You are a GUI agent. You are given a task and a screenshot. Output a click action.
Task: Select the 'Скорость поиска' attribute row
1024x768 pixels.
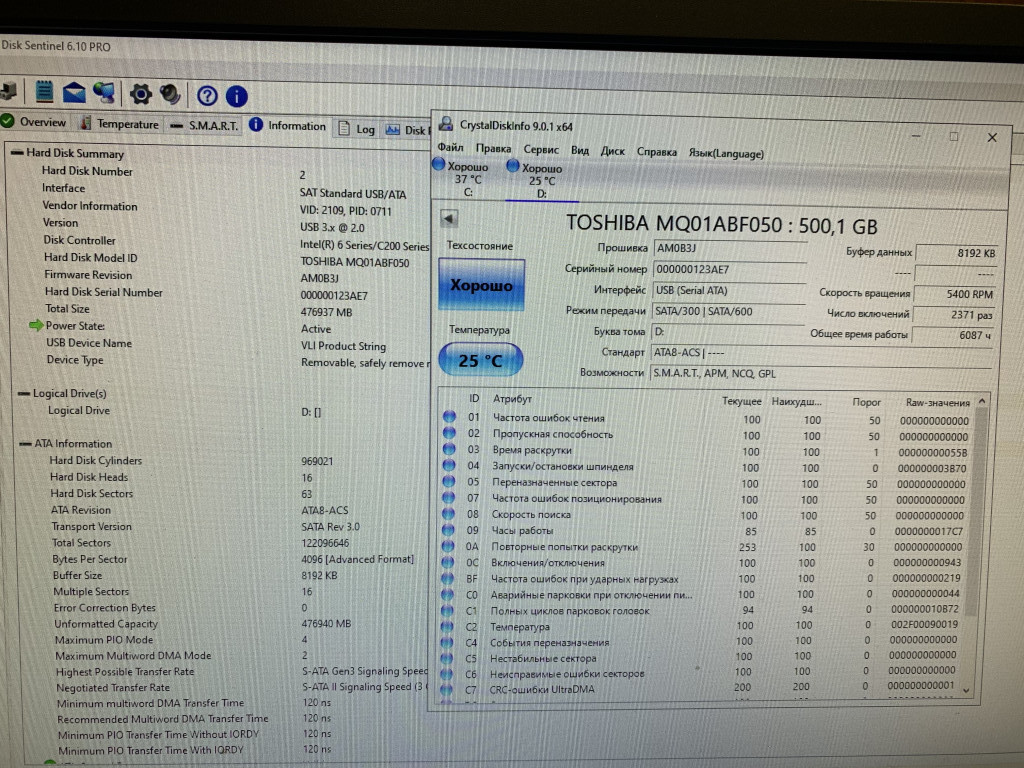[x=704, y=515]
